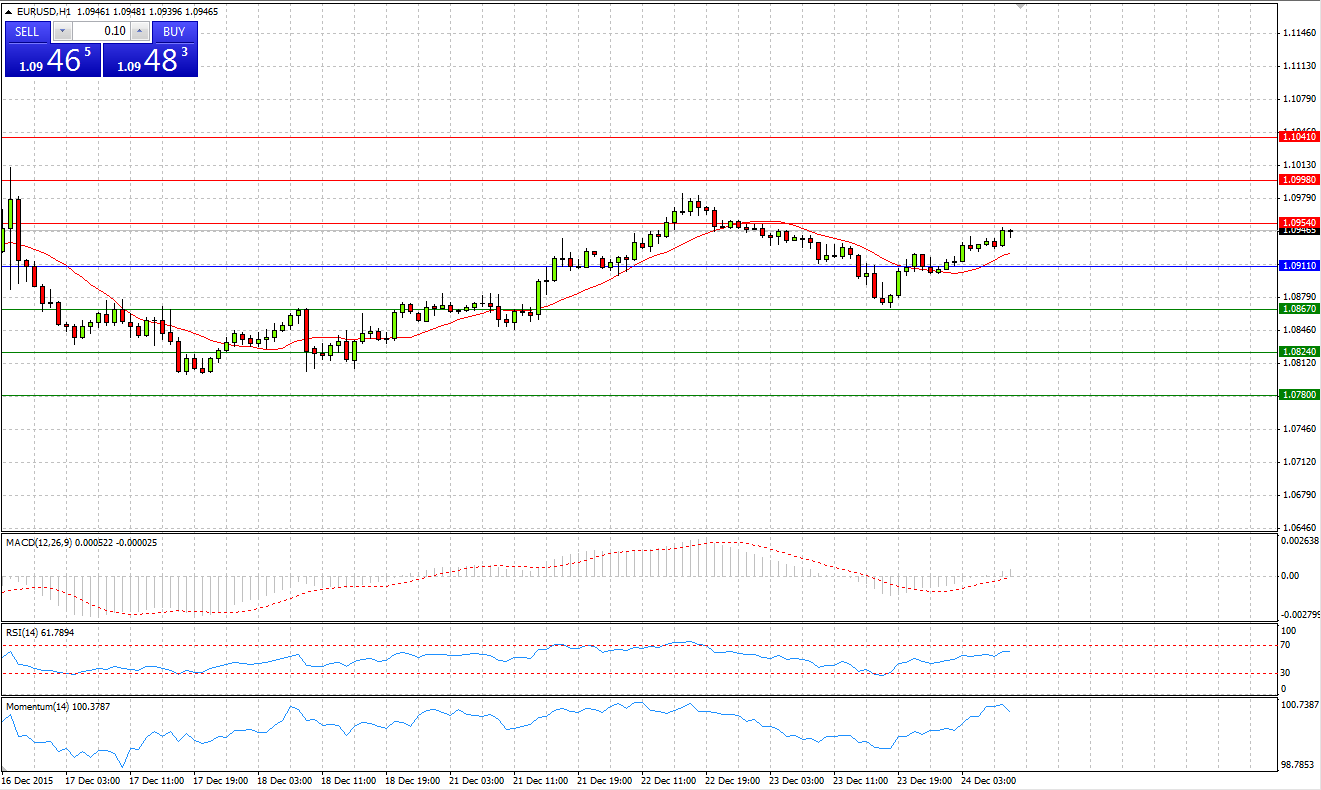The width and height of the screenshot is (1321, 790).
Task: Select the blue 1.09110 pivot level label
Action: click(1300, 266)
